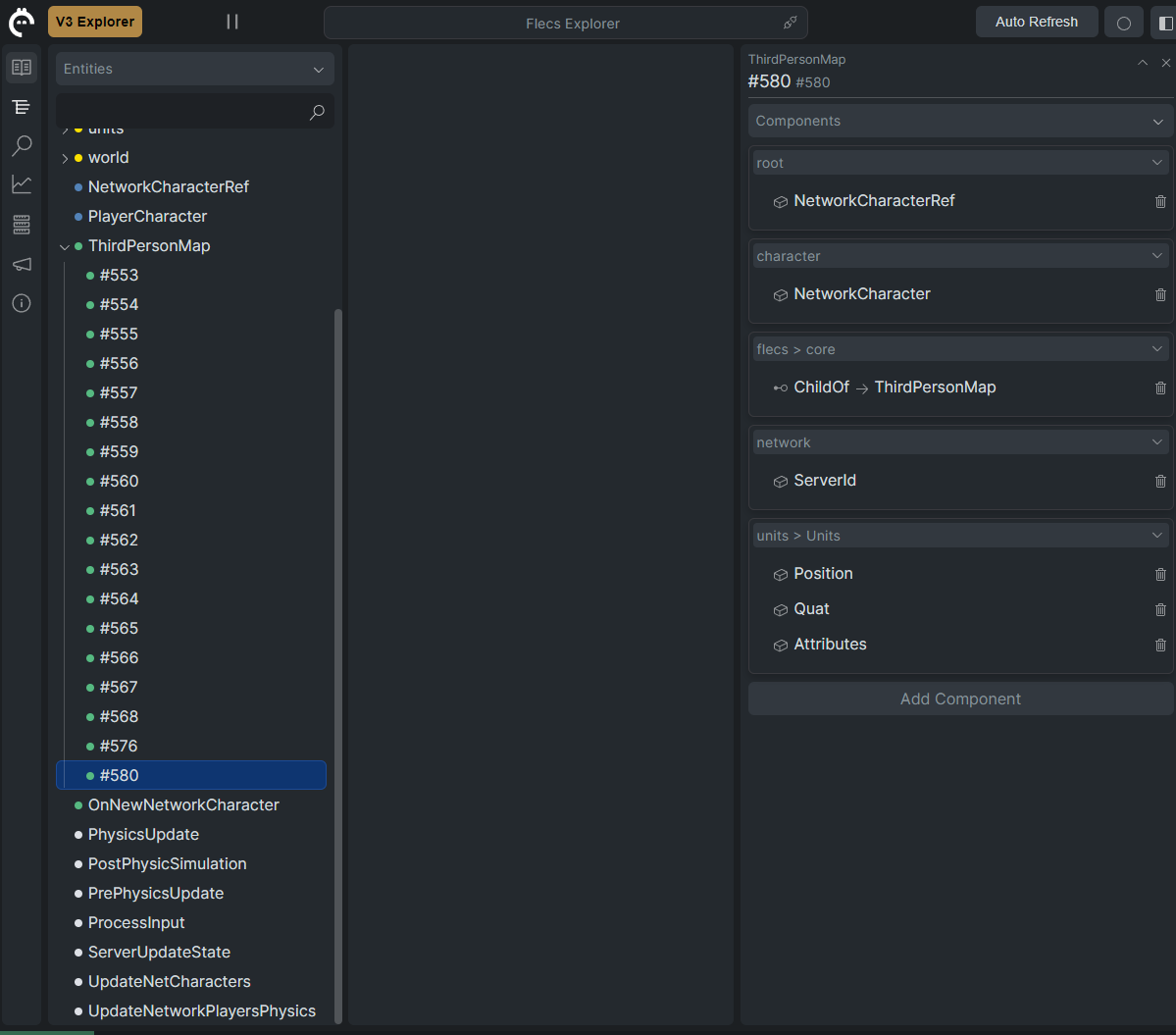The width and height of the screenshot is (1176, 1035).
Task: Open the Entities dropdown
Action: coord(194,69)
